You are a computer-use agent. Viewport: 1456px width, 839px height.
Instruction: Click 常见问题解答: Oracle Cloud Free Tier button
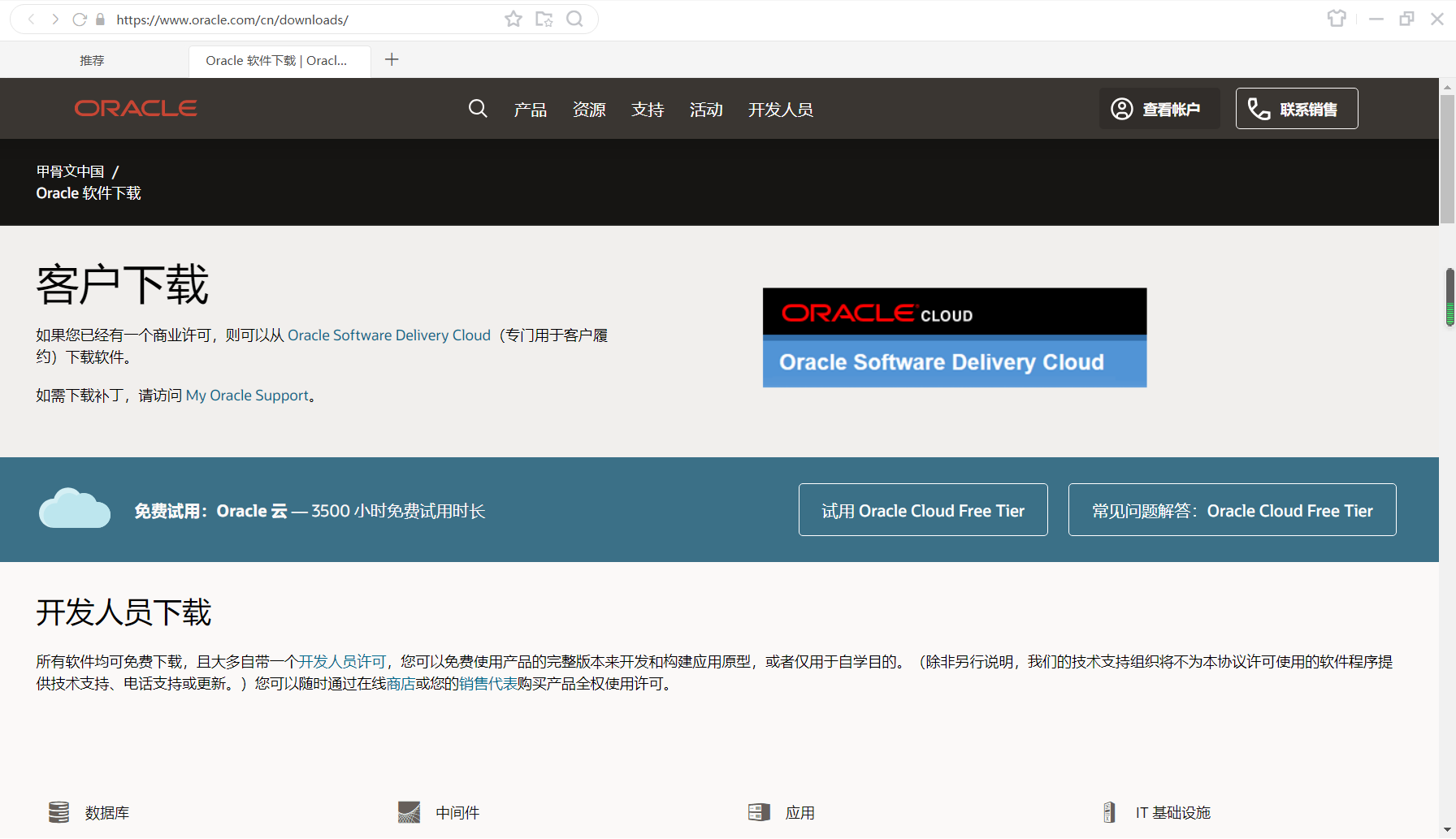click(x=1233, y=510)
